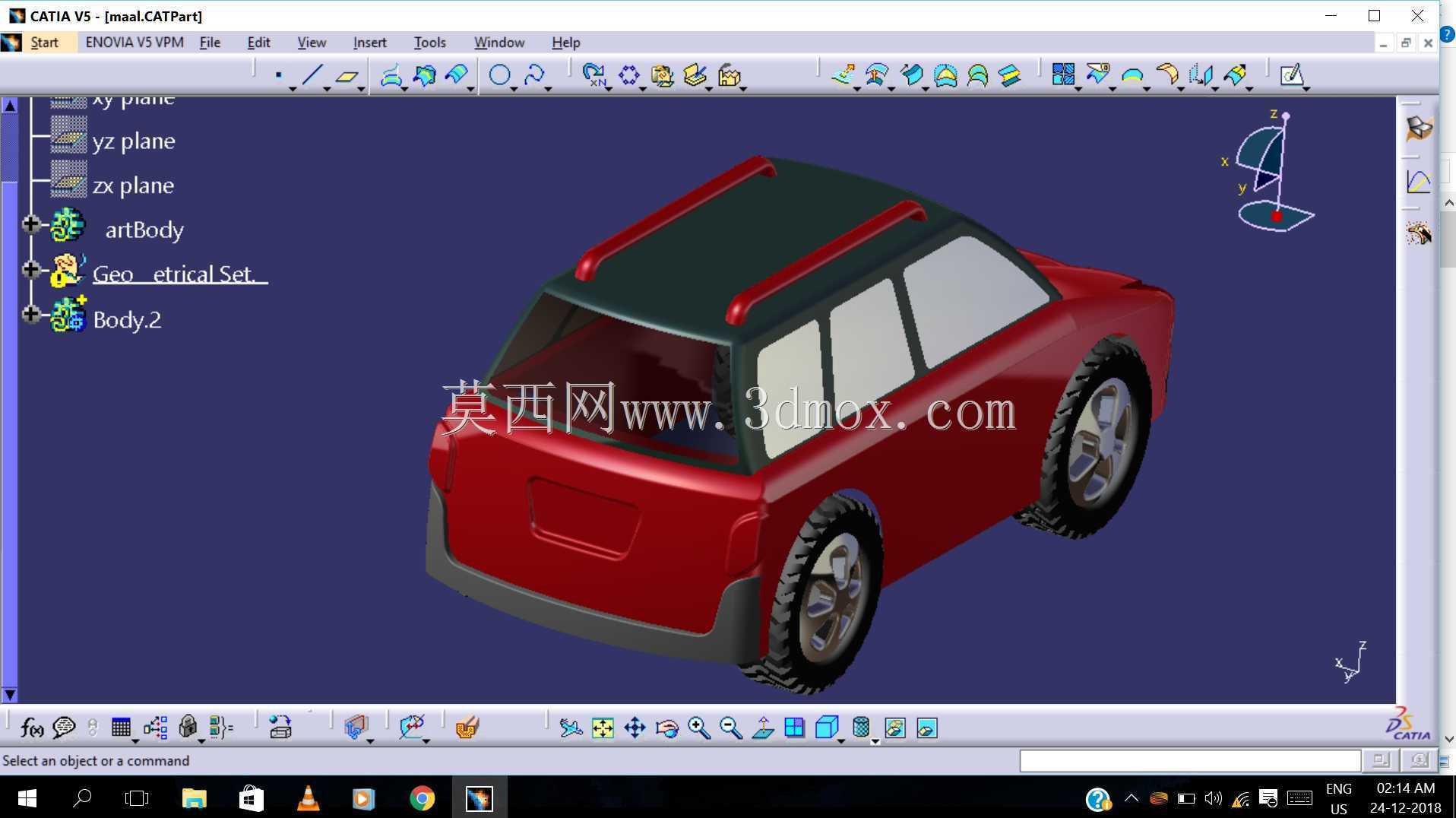Open VLC from the taskbar
Image resolution: width=1456 pixels, height=818 pixels.
pyautogui.click(x=308, y=798)
